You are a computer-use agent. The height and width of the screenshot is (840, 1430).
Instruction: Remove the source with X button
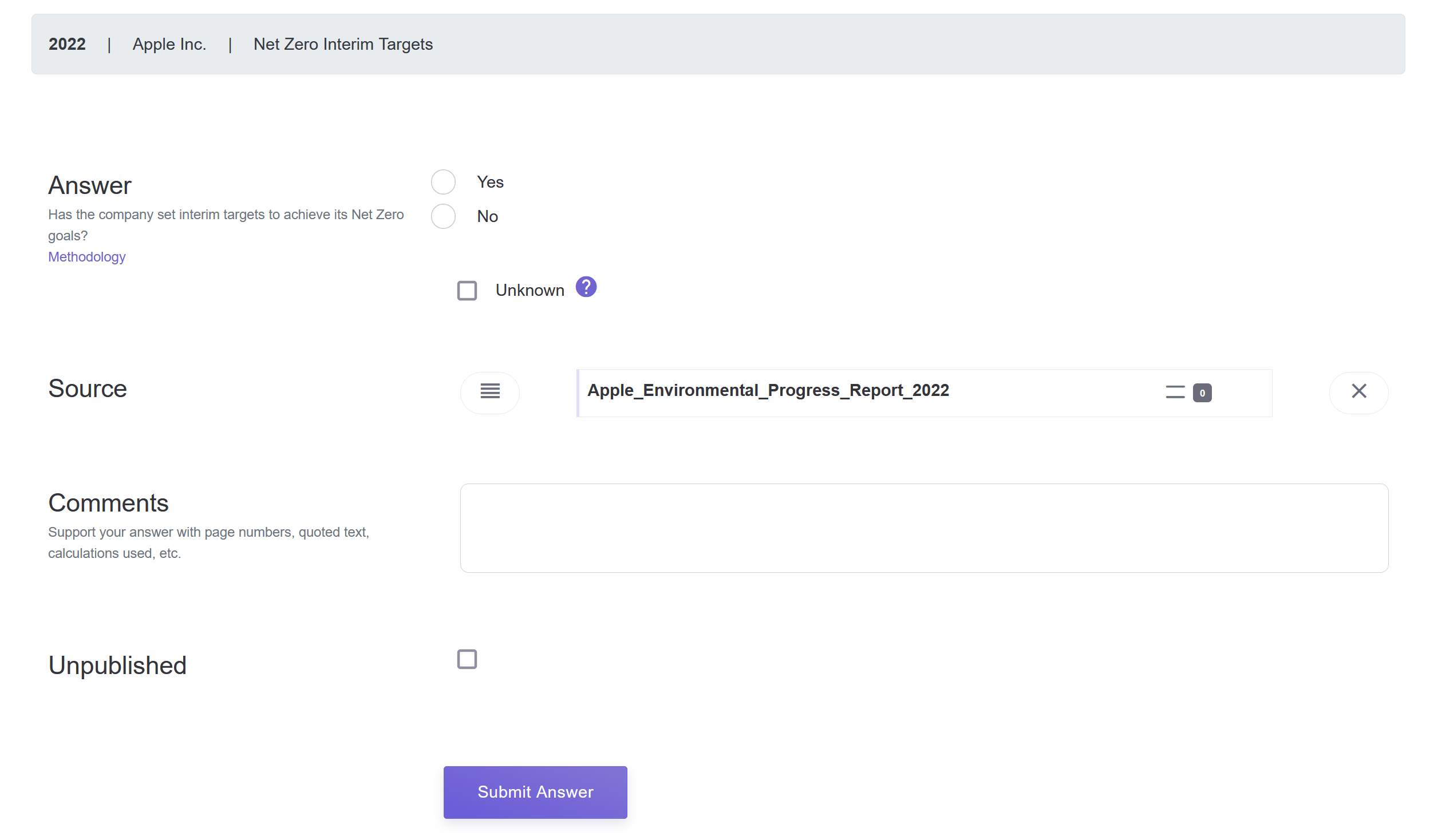click(x=1359, y=393)
